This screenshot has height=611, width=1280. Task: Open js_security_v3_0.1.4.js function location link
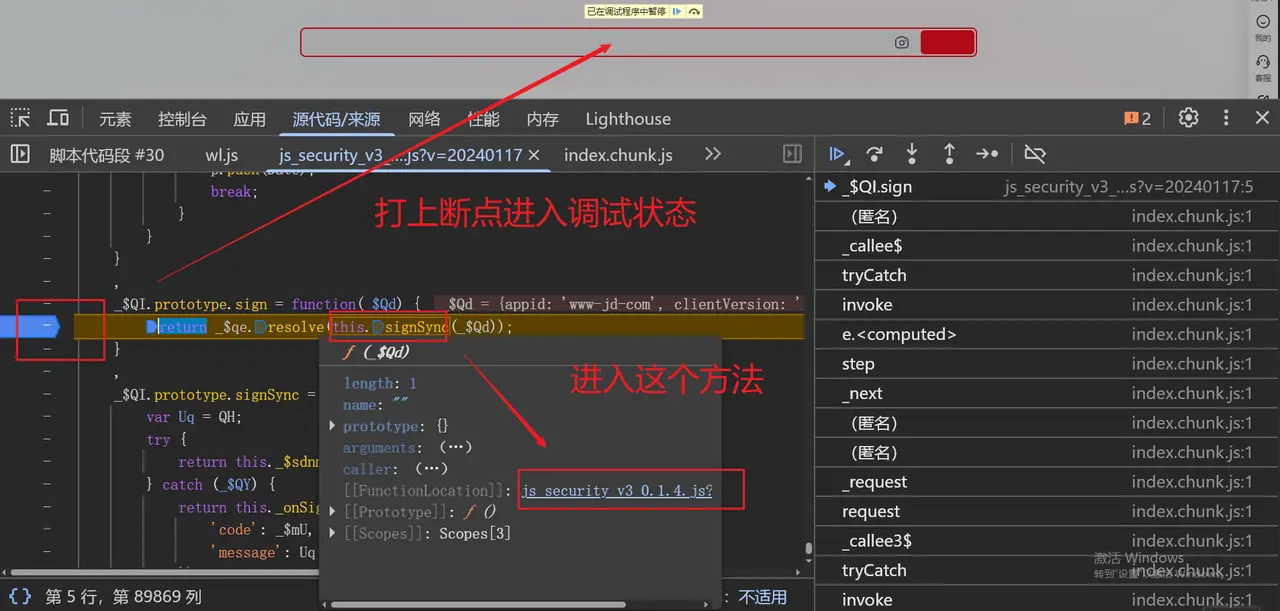(x=617, y=491)
